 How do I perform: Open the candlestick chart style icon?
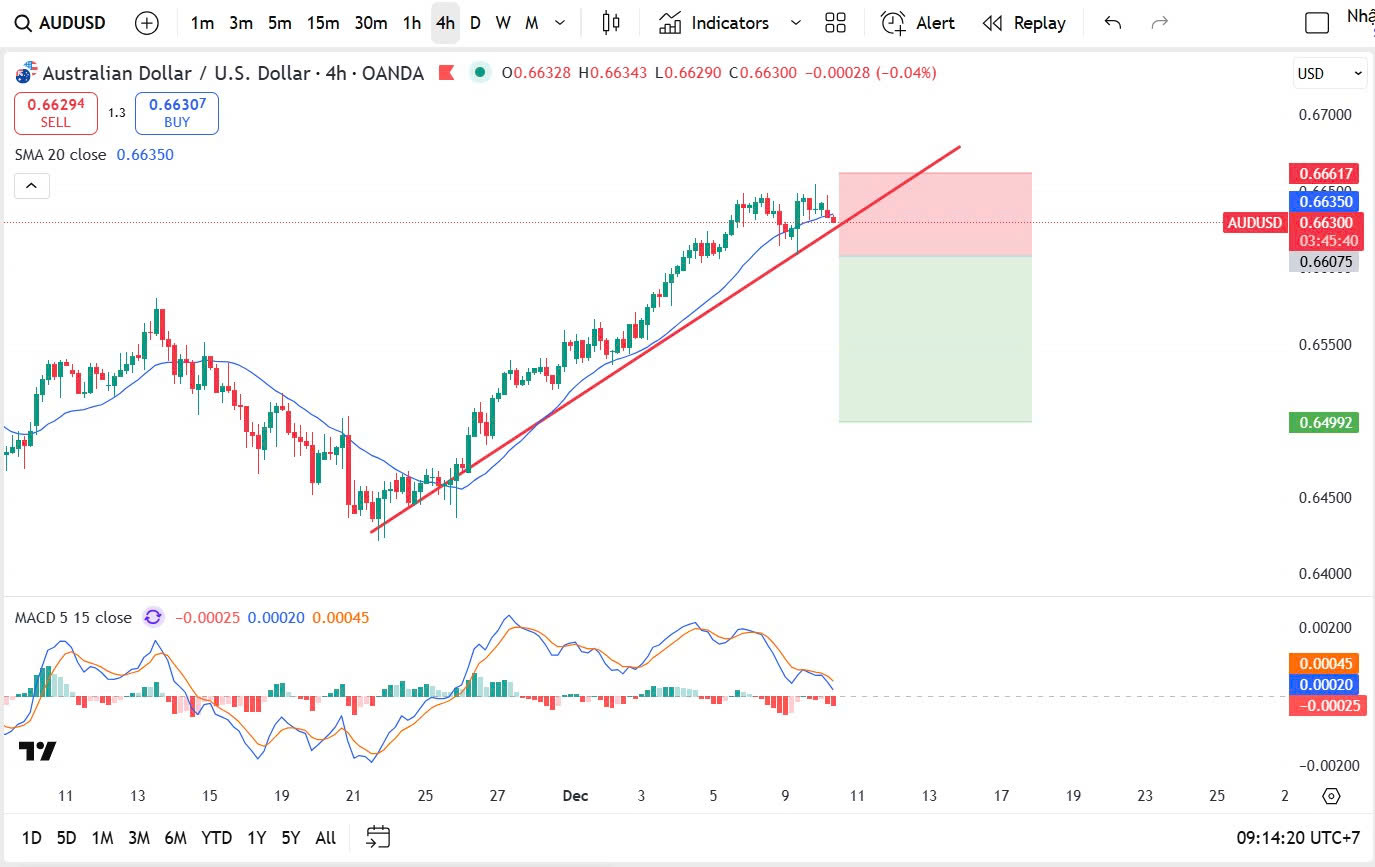click(611, 23)
